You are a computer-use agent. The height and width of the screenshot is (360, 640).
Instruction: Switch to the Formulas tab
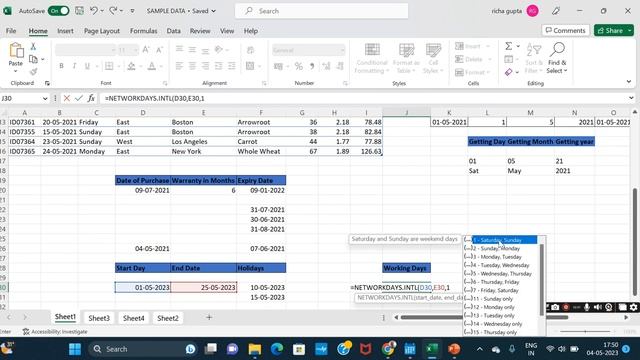point(143,31)
